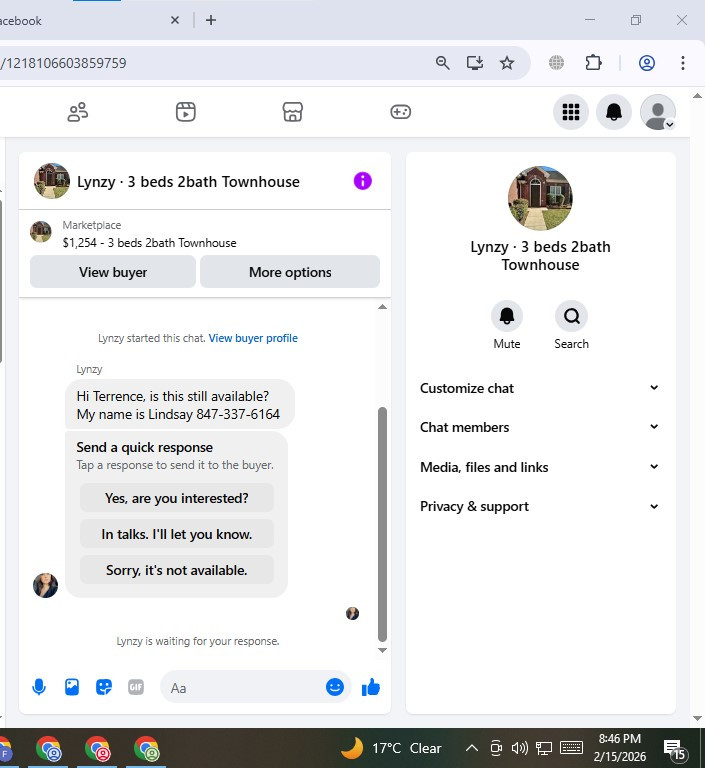Click the Marketplace listing $1,254 townhouse text

(149, 243)
